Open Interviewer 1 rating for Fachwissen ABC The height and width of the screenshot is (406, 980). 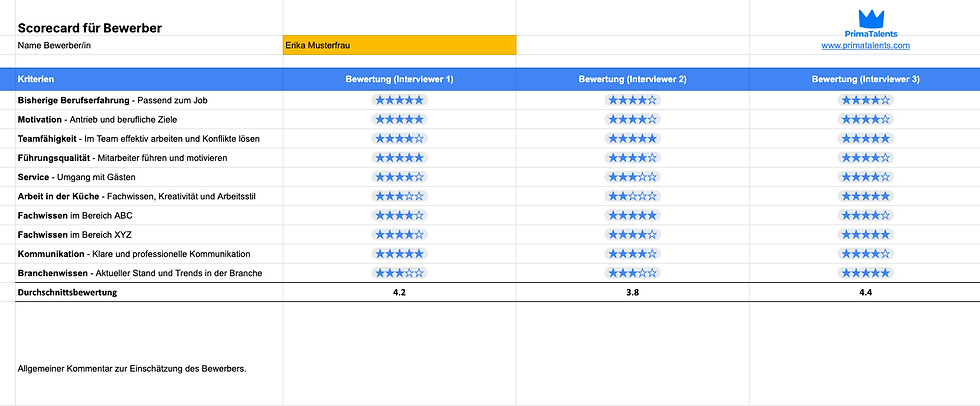[399, 215]
